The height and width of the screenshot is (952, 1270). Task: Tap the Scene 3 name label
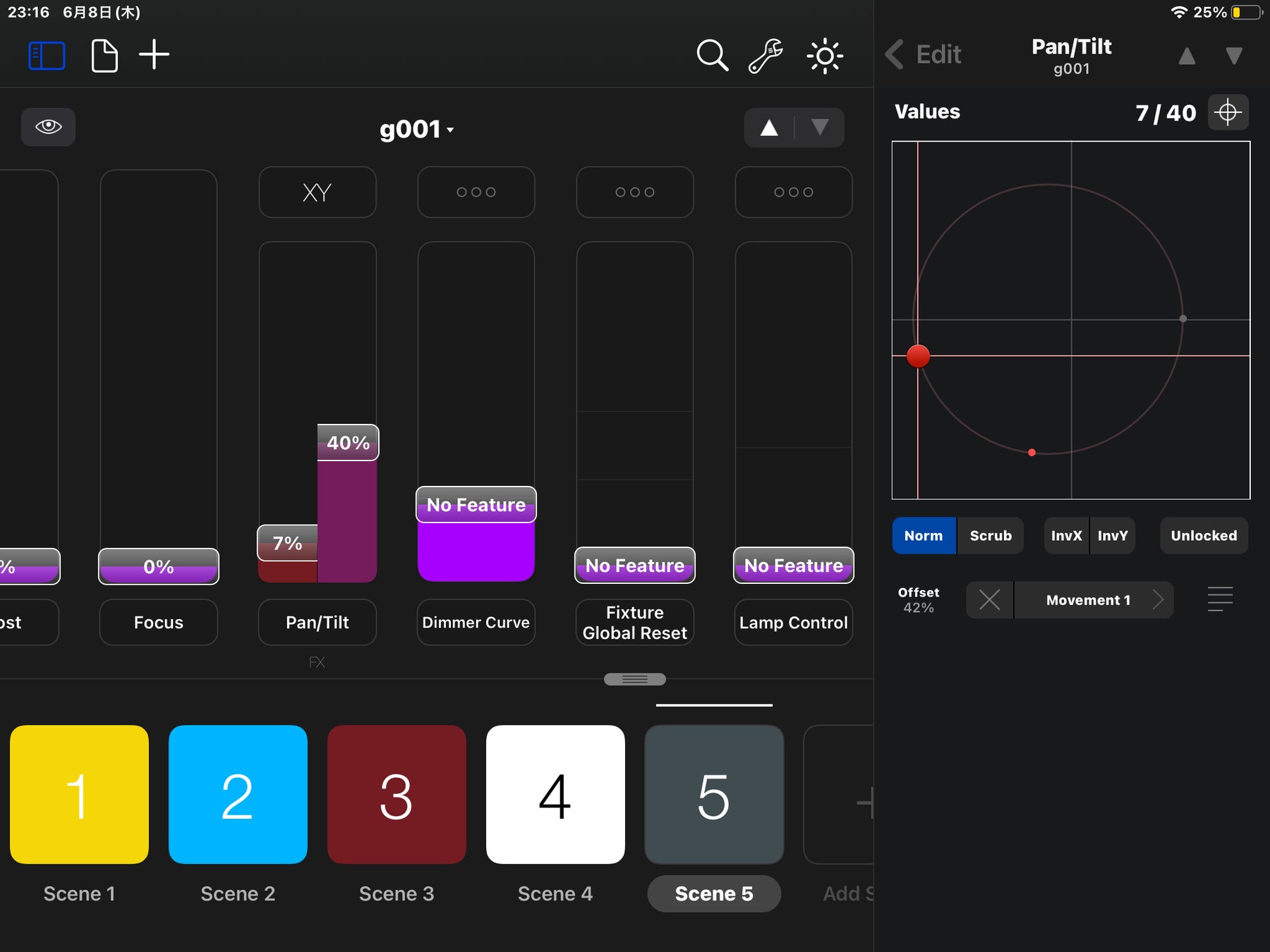[x=397, y=893]
